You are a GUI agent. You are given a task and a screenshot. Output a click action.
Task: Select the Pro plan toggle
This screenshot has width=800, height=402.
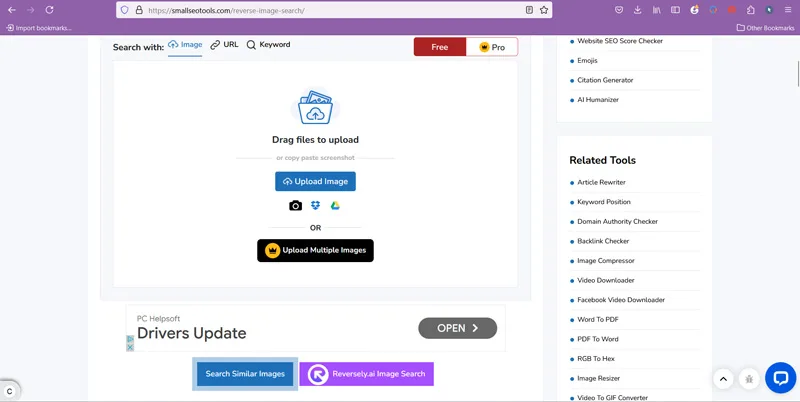coord(492,47)
